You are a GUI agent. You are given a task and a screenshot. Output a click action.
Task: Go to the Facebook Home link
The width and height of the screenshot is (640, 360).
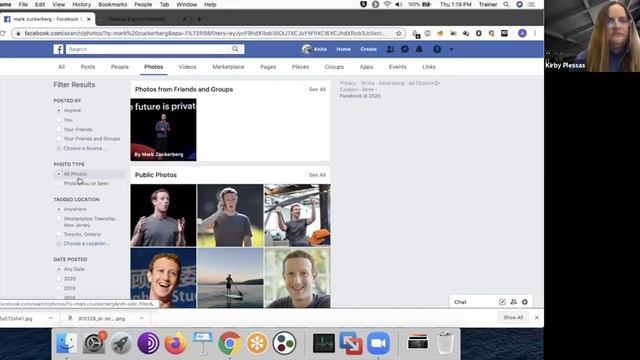(x=343, y=49)
